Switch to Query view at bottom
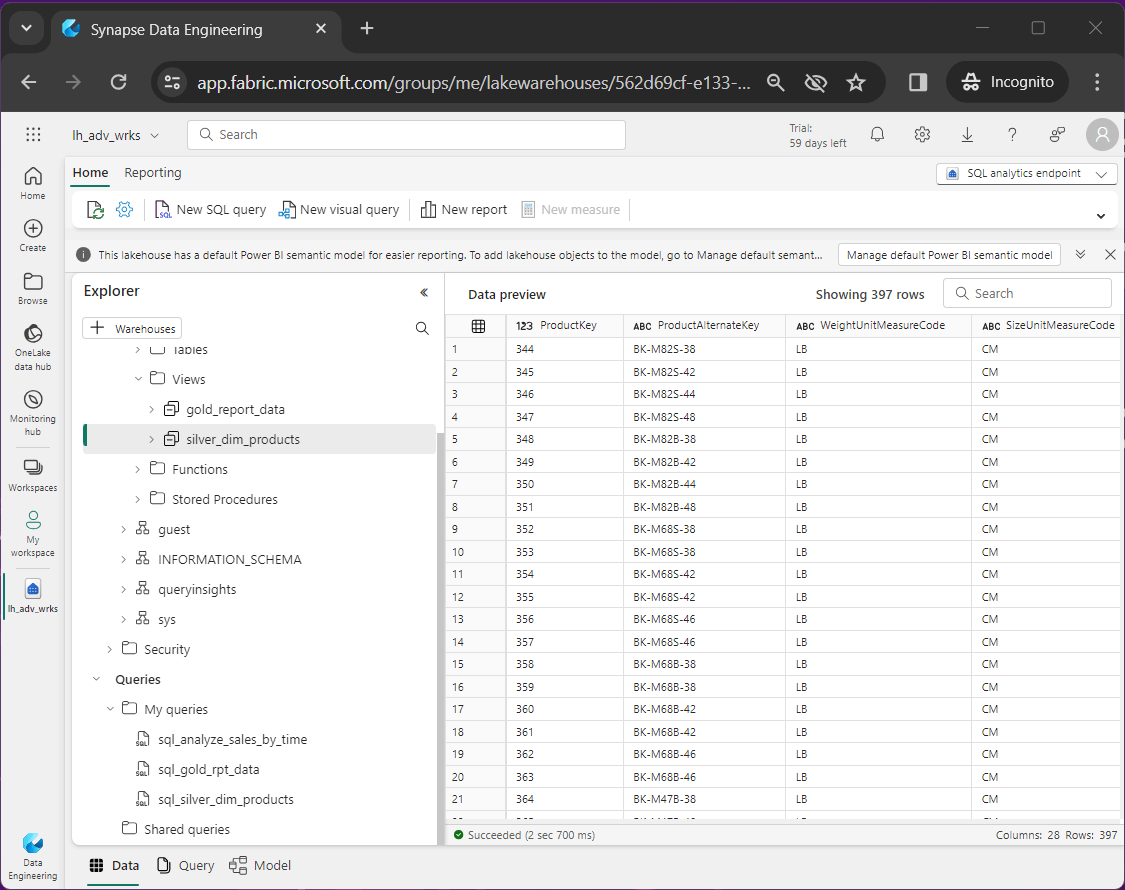This screenshot has height=890, width=1125. pos(186,865)
